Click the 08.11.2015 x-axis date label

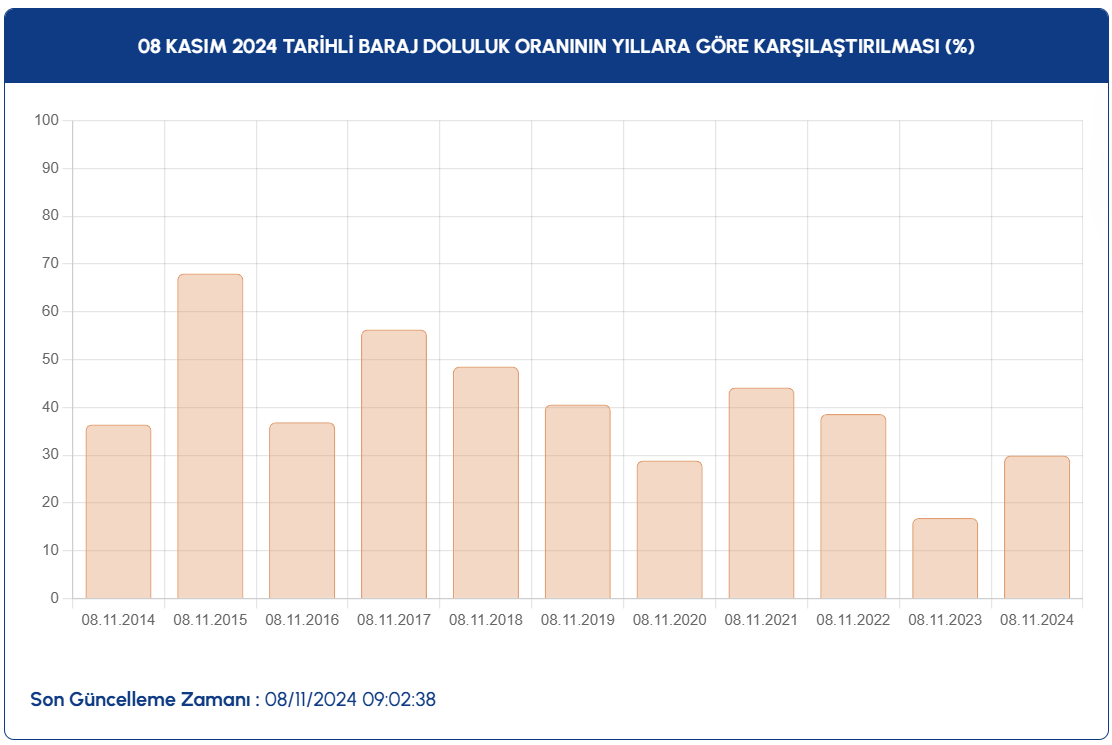(x=210, y=620)
